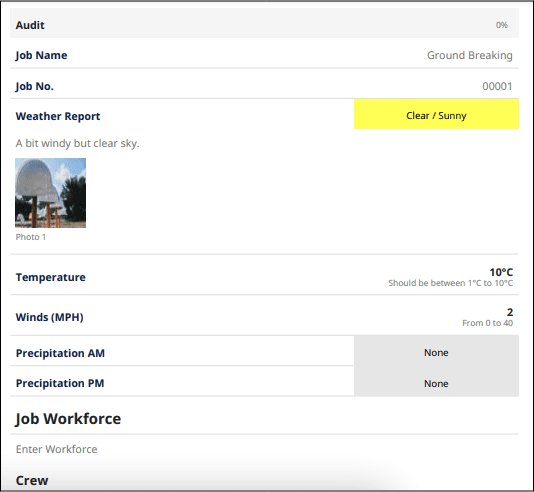Click the Audit section header
The height and width of the screenshot is (492, 534).
pos(264,23)
